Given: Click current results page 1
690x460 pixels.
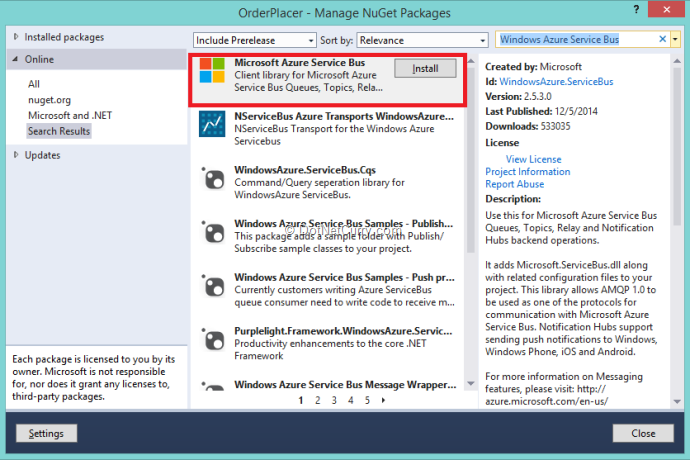Looking at the screenshot, I should (x=301, y=400).
